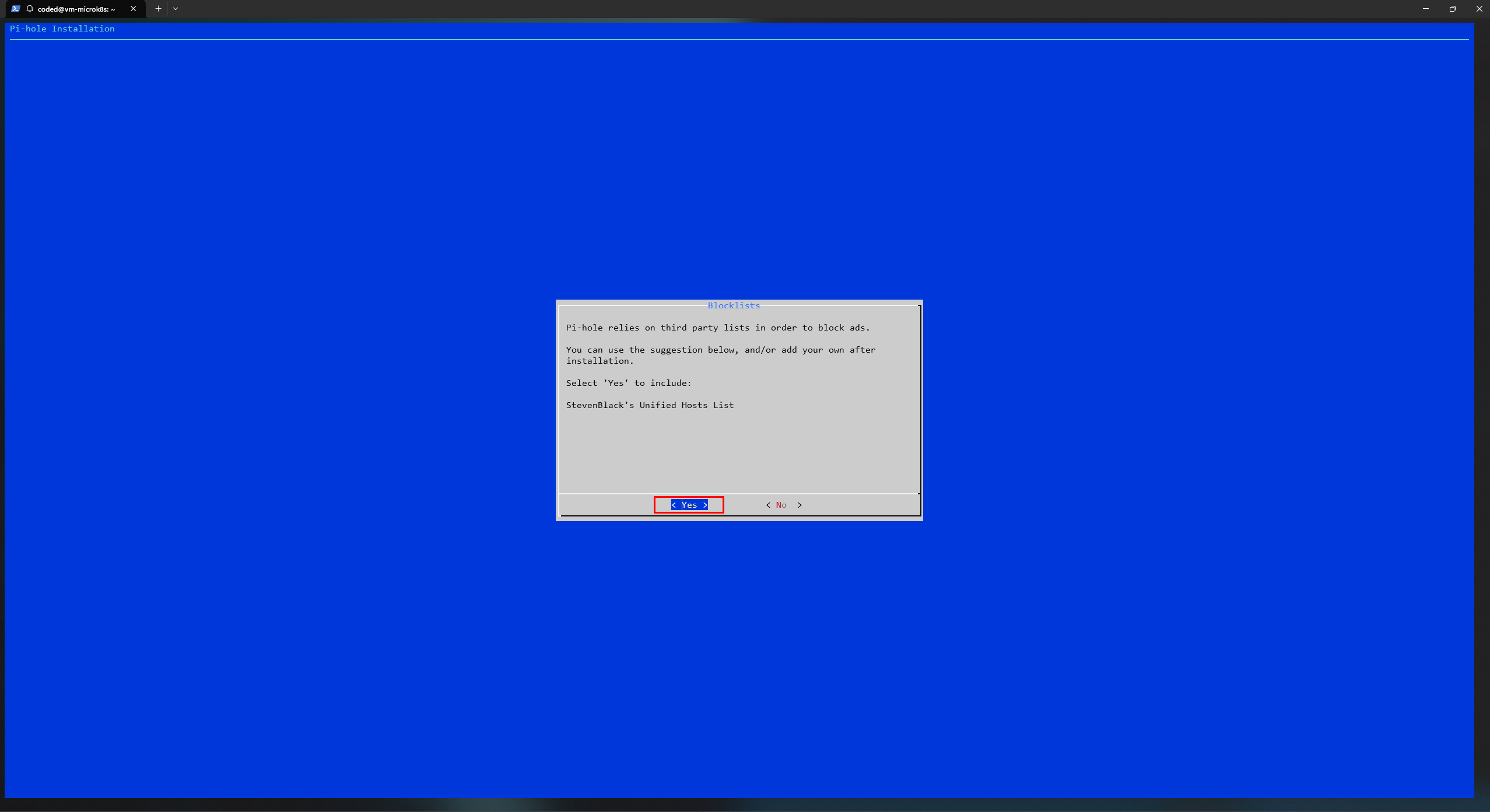This screenshot has width=1490, height=812.
Task: Minimize the terminal window
Action: (1426, 9)
